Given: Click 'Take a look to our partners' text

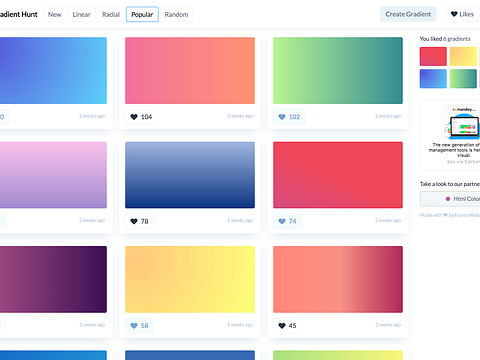Looking at the screenshot, I should [450, 184].
